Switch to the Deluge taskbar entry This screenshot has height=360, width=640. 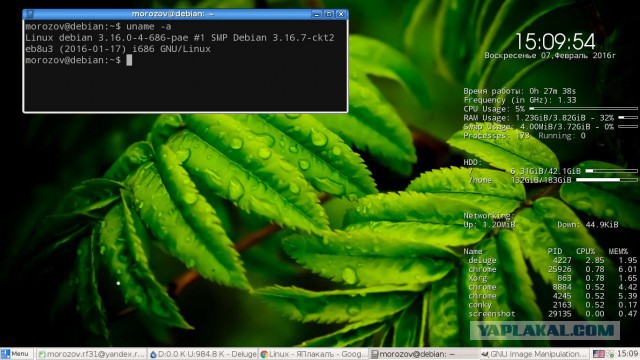pos(203,354)
